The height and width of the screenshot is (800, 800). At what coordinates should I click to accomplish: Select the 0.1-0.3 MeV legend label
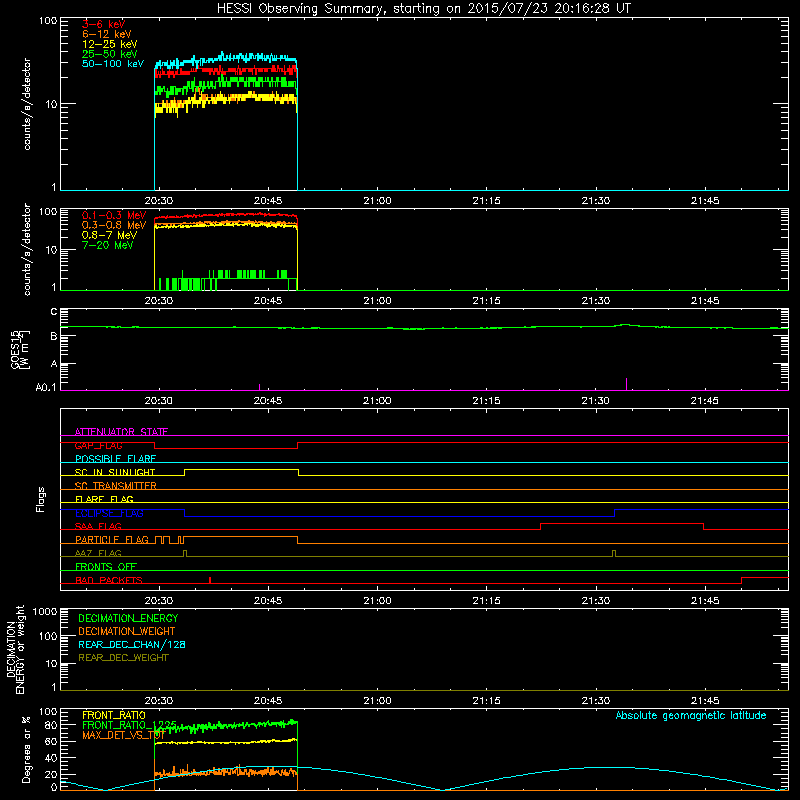114,215
